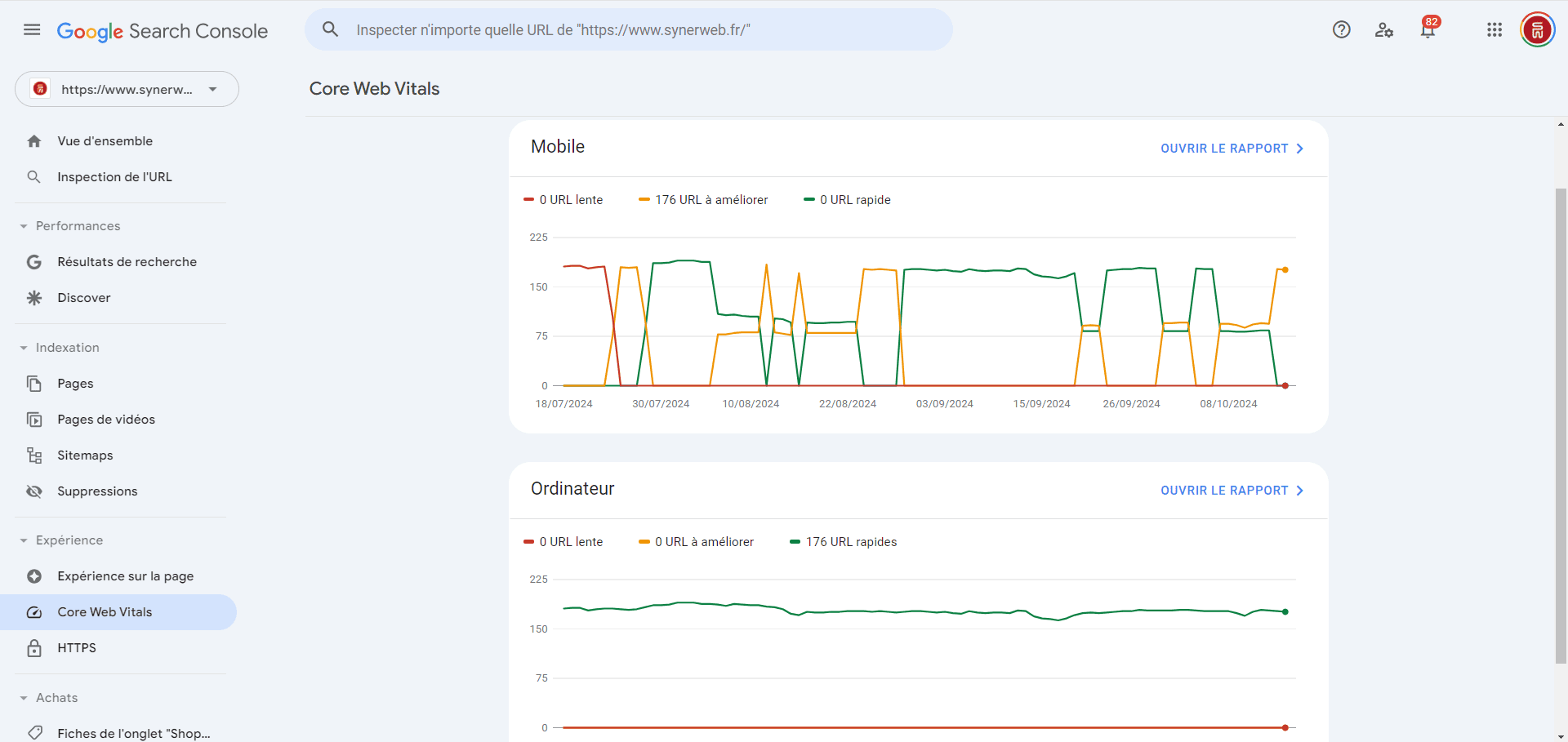
Task: Click the search magnifier icon in URL bar
Action: pos(330,29)
